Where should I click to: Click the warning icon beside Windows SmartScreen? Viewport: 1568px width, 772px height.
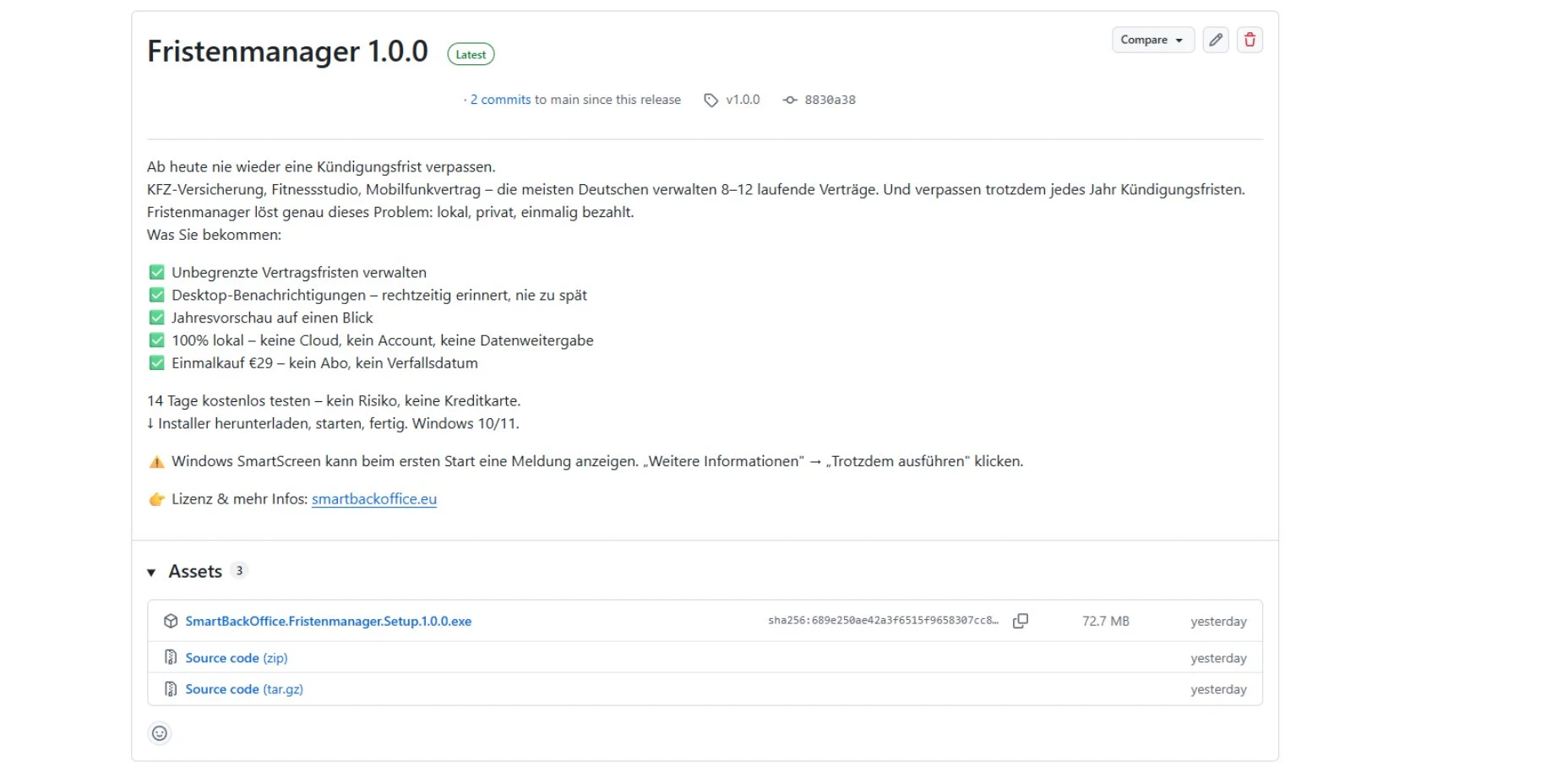coord(156,461)
